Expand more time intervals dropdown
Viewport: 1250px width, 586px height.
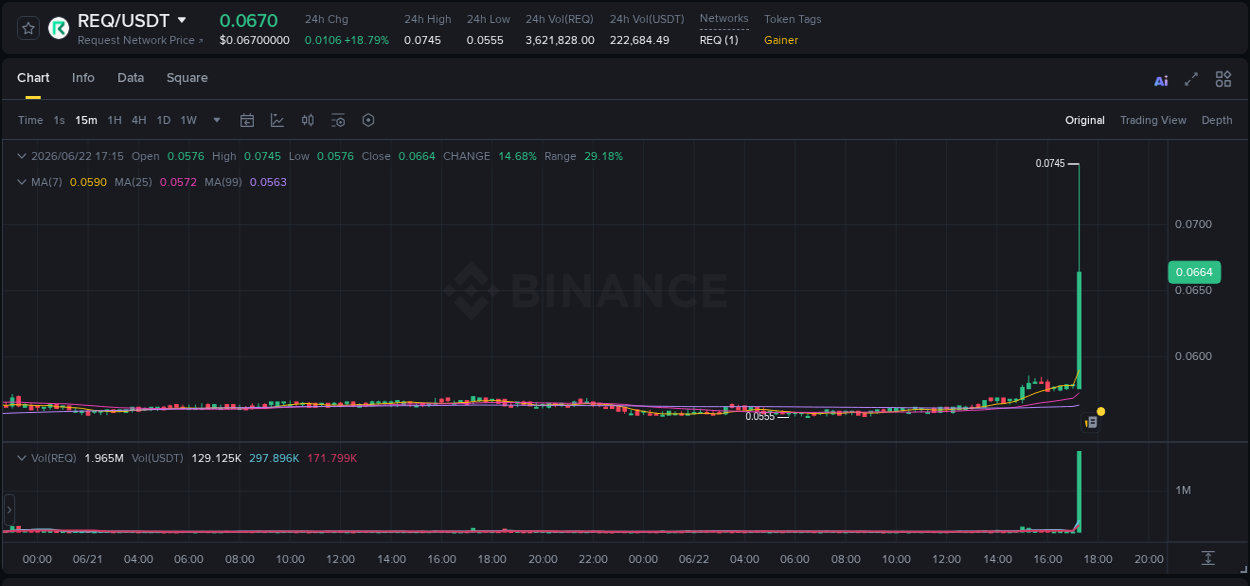point(217,120)
